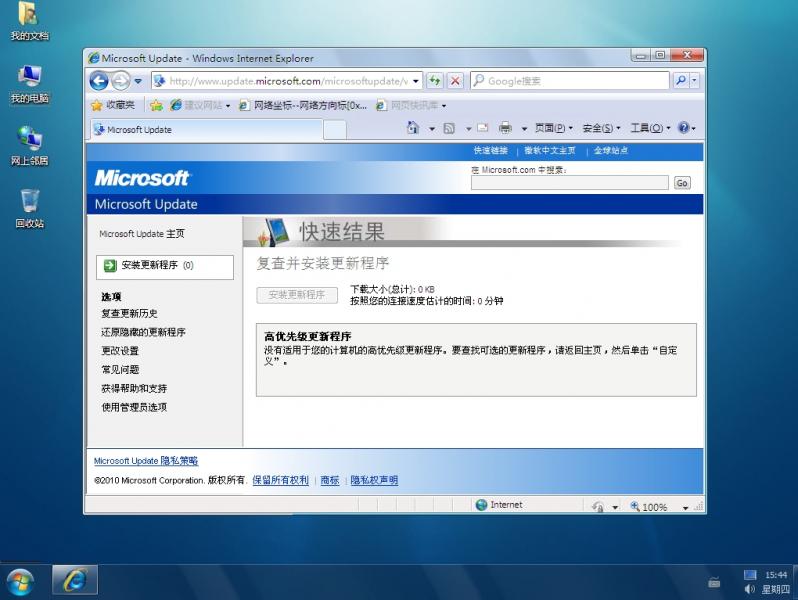Screen dimensions: 798x600
Task: Click the 100% zoom level button
Action: tap(649, 507)
